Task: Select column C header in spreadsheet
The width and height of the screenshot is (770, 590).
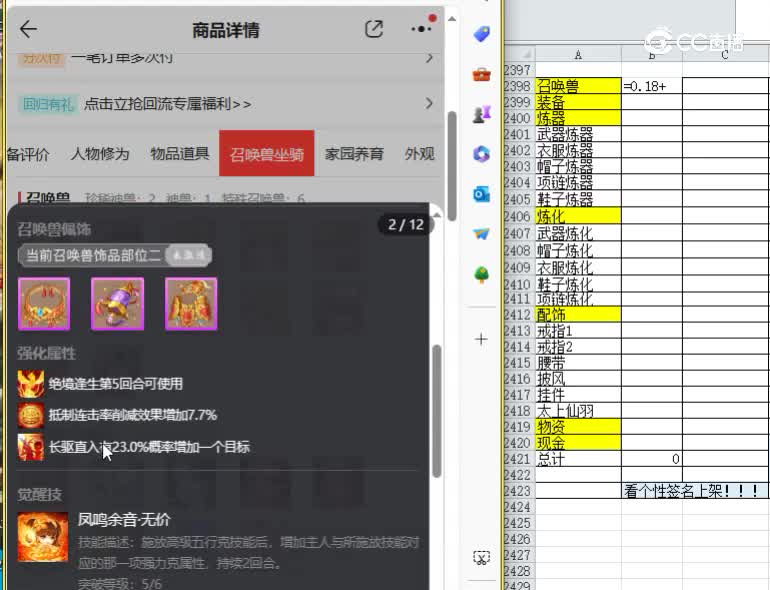Action: click(x=725, y=55)
